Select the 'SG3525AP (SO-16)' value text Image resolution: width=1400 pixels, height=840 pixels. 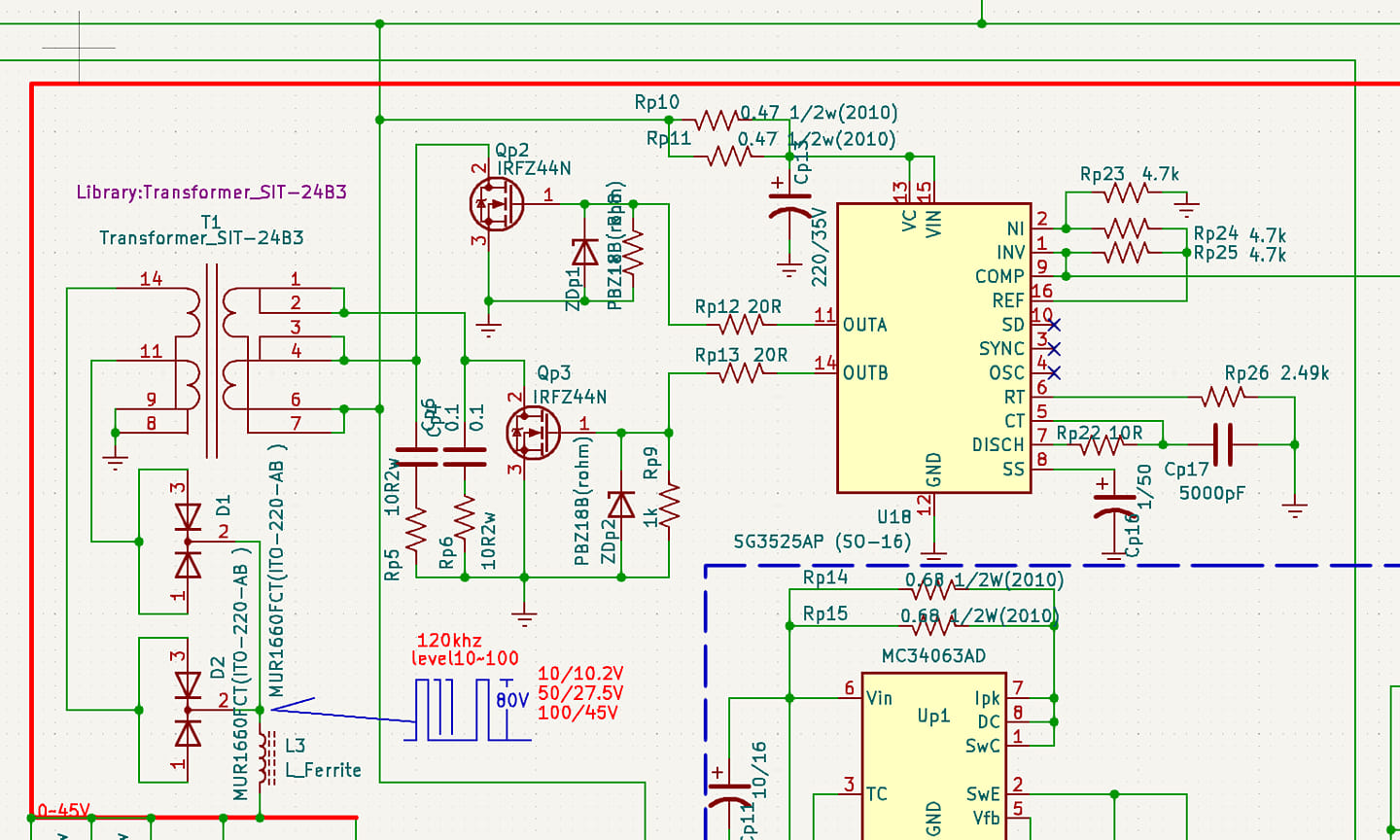822,542
